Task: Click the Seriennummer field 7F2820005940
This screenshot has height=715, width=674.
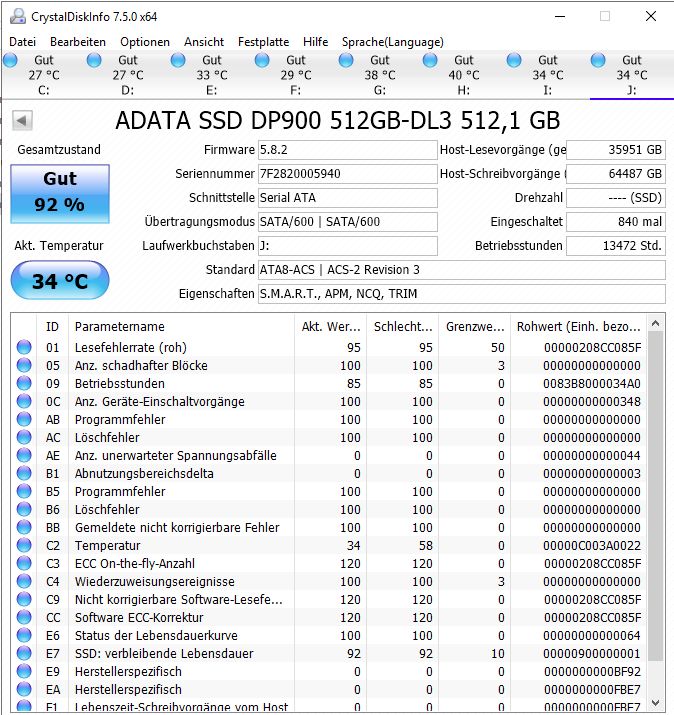Action: [347, 174]
